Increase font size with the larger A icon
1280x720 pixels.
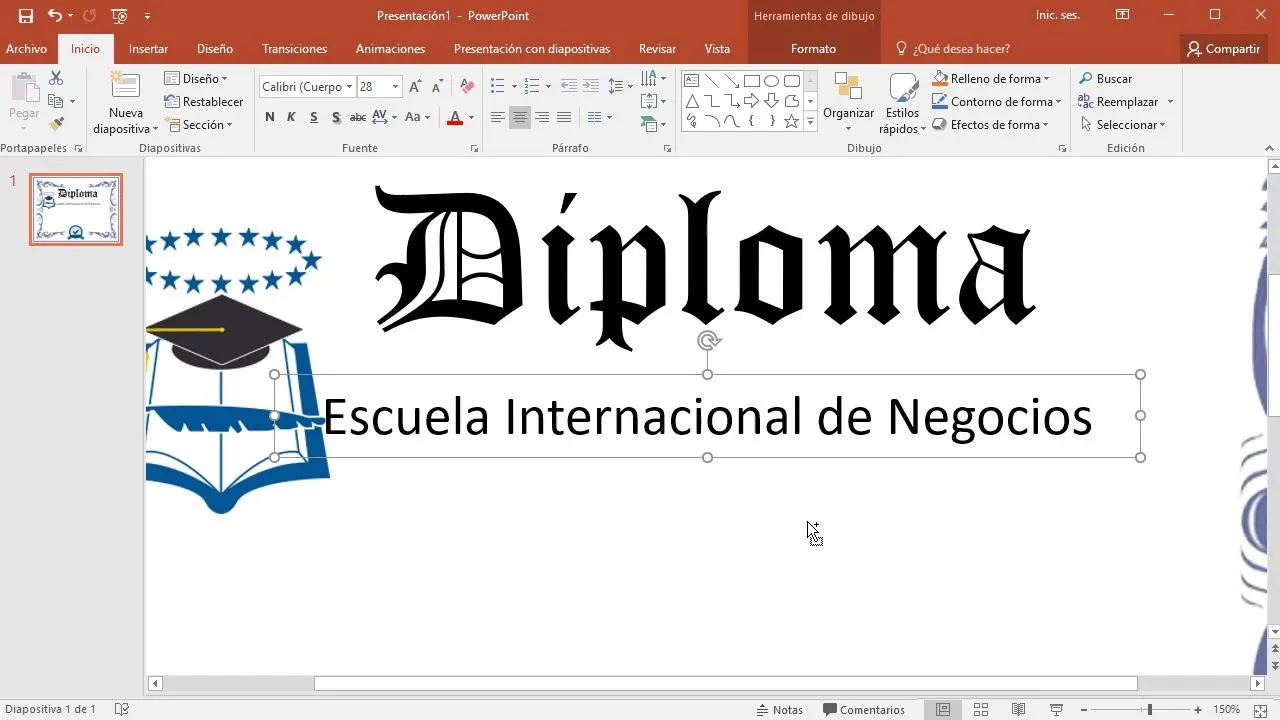tap(416, 87)
